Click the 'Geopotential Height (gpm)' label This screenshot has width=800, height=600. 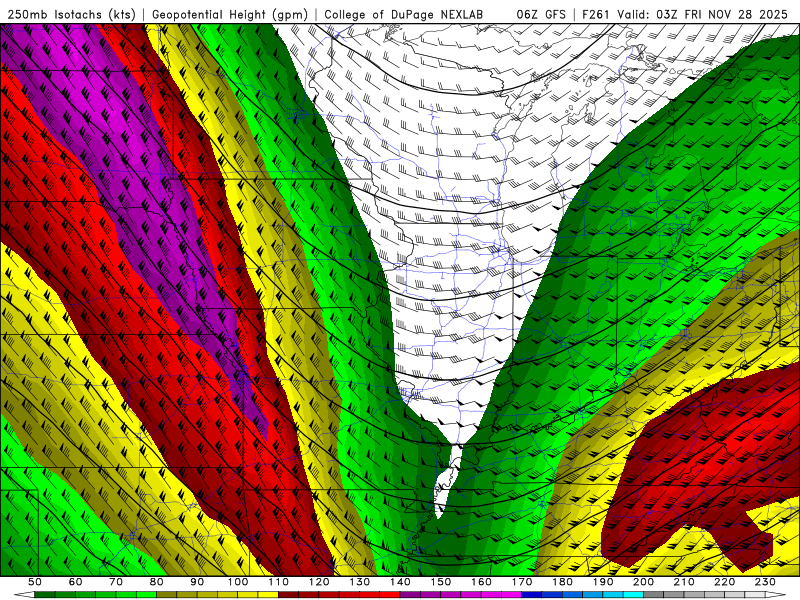tap(230, 14)
